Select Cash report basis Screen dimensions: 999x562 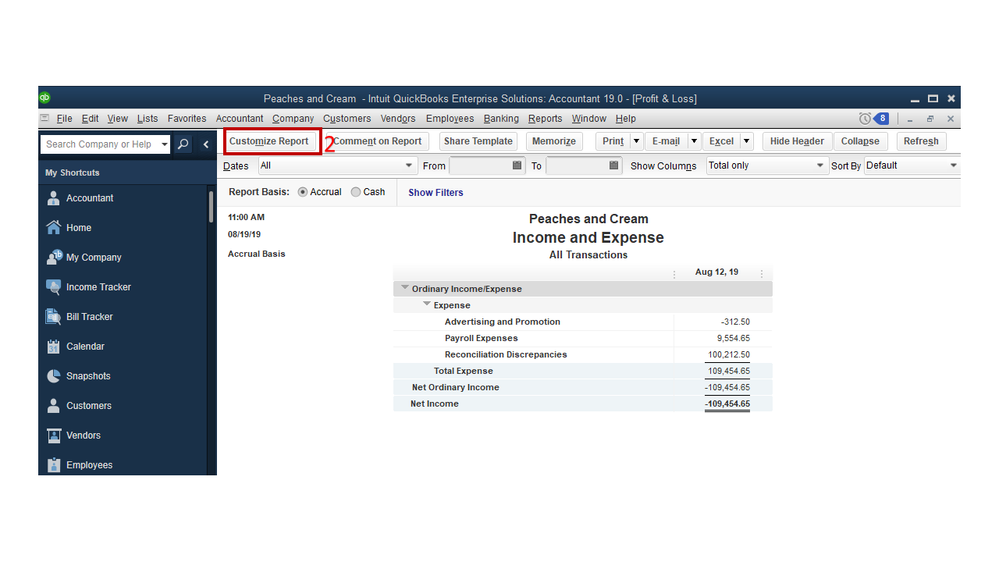(x=356, y=192)
